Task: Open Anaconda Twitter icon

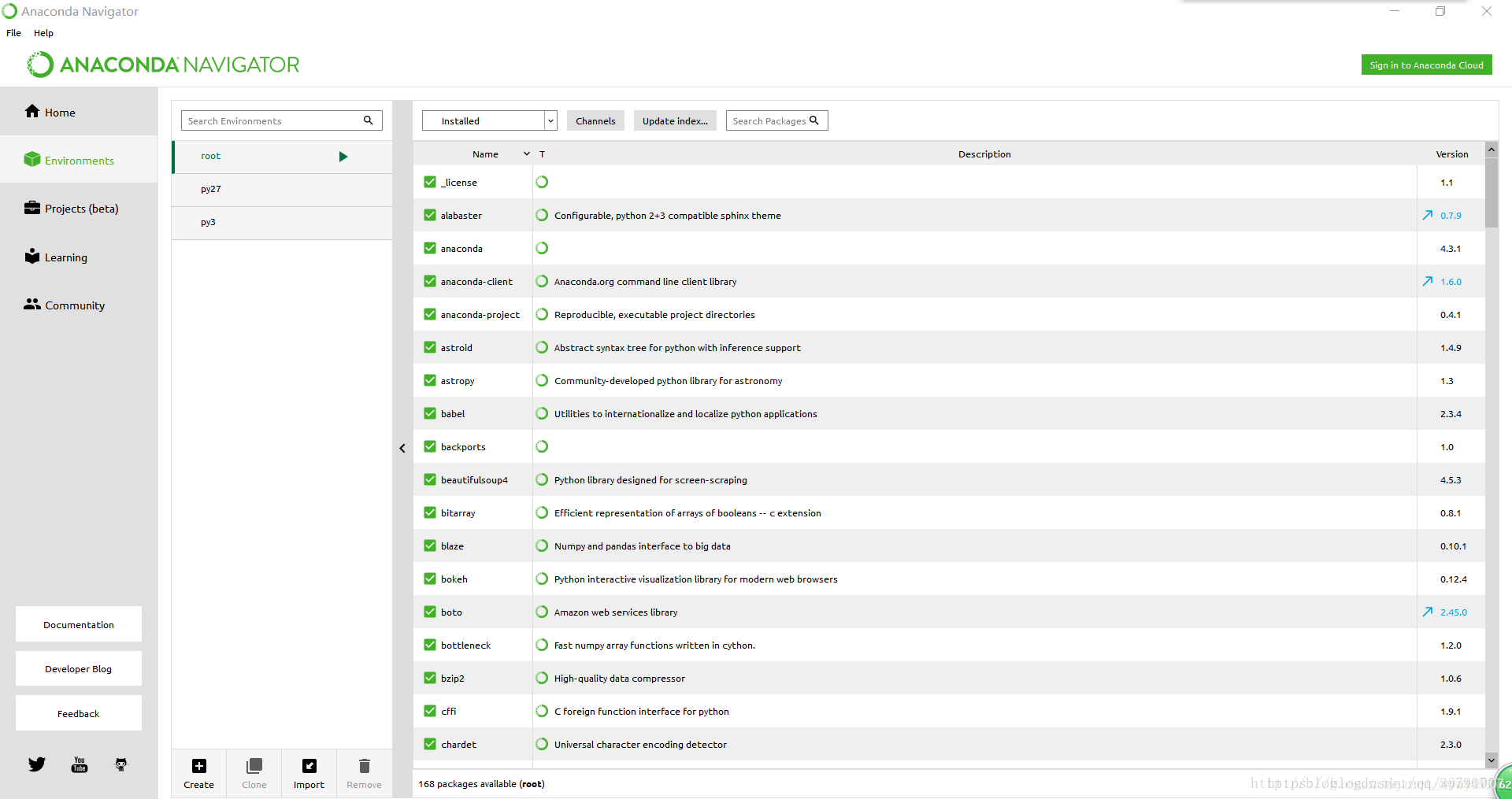Action: coord(37,764)
